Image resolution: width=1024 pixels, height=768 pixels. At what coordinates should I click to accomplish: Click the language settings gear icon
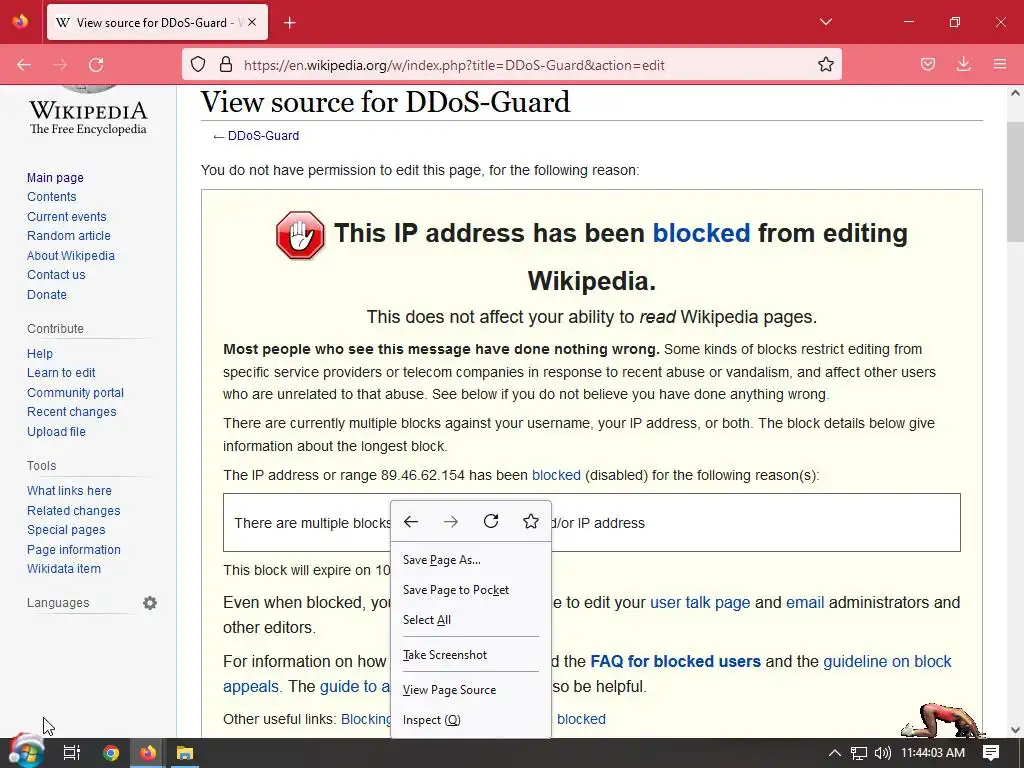150,603
